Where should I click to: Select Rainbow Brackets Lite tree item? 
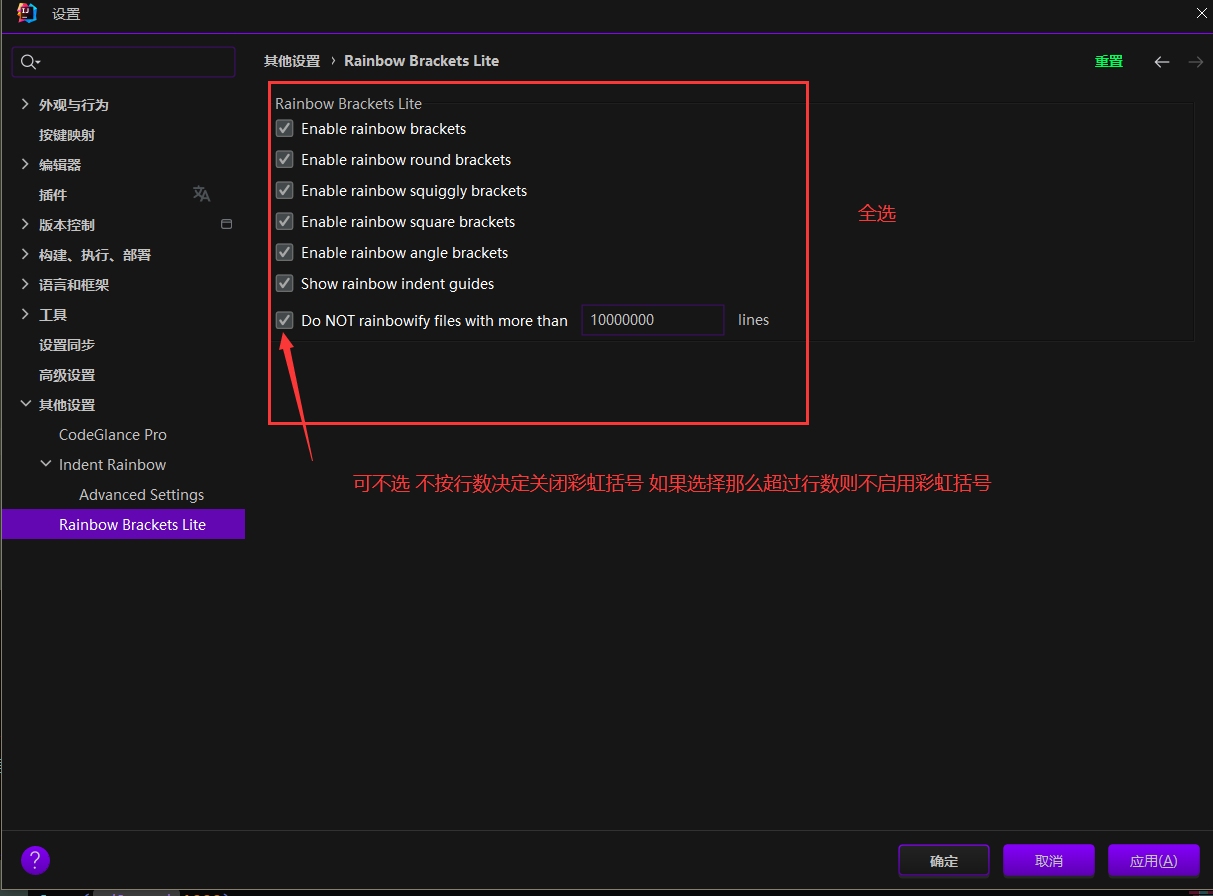123,524
